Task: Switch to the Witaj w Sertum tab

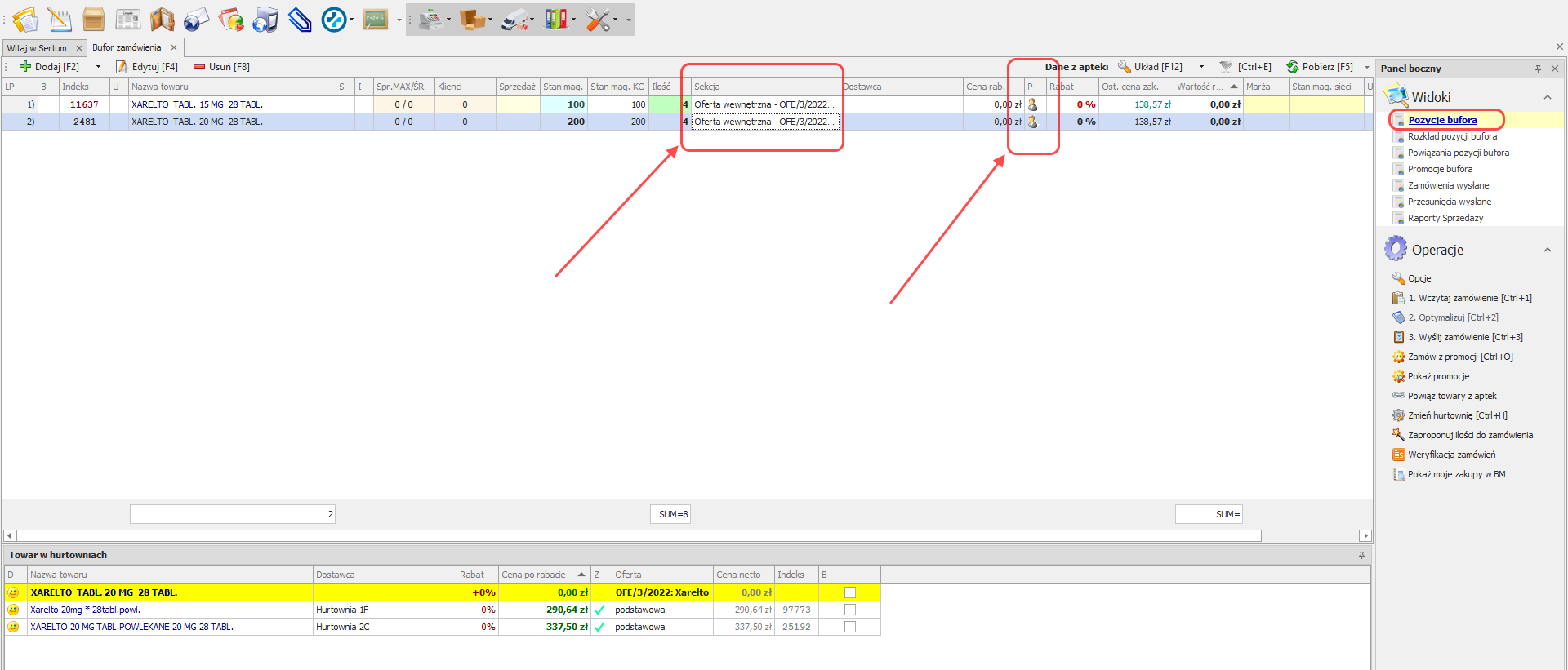Action: coord(38,48)
